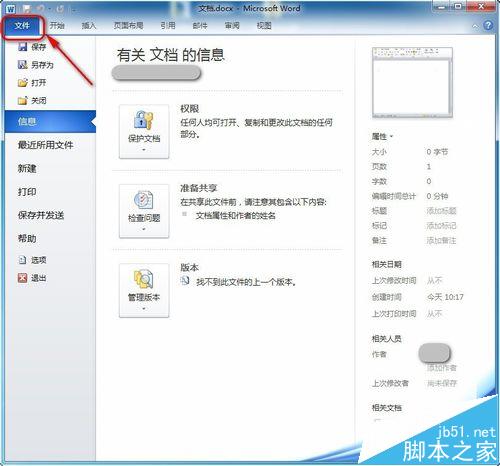The height and width of the screenshot is (466, 500).
Task: Click the 0 字节 size value
Action: (437, 152)
